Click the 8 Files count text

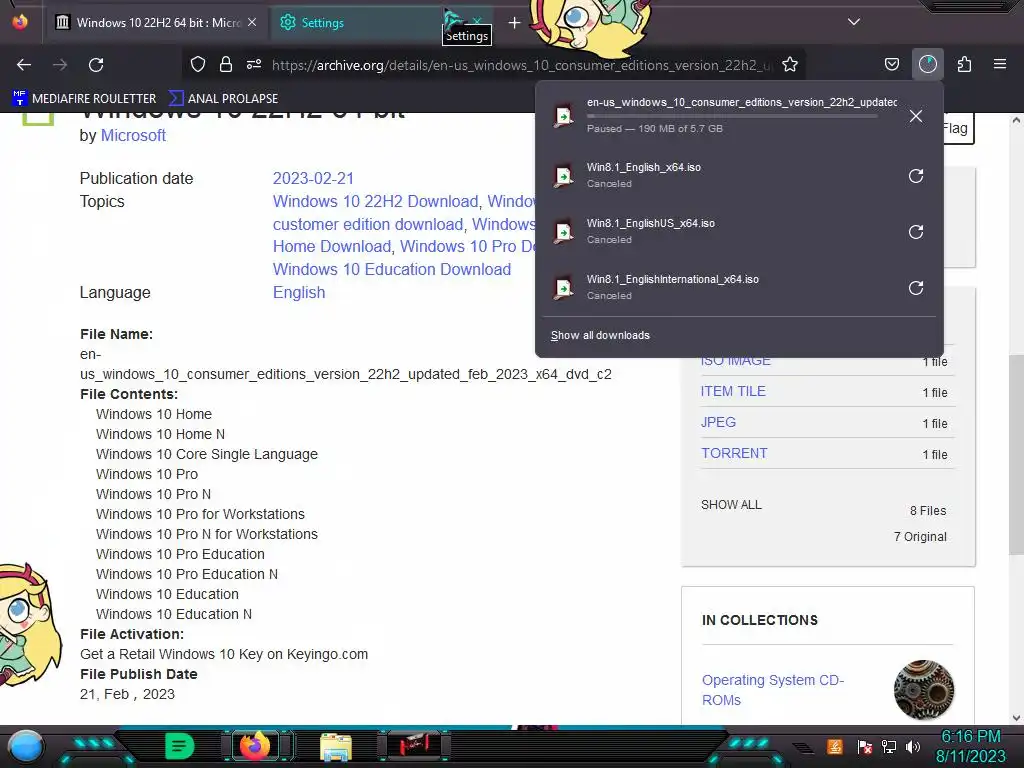[928, 511]
